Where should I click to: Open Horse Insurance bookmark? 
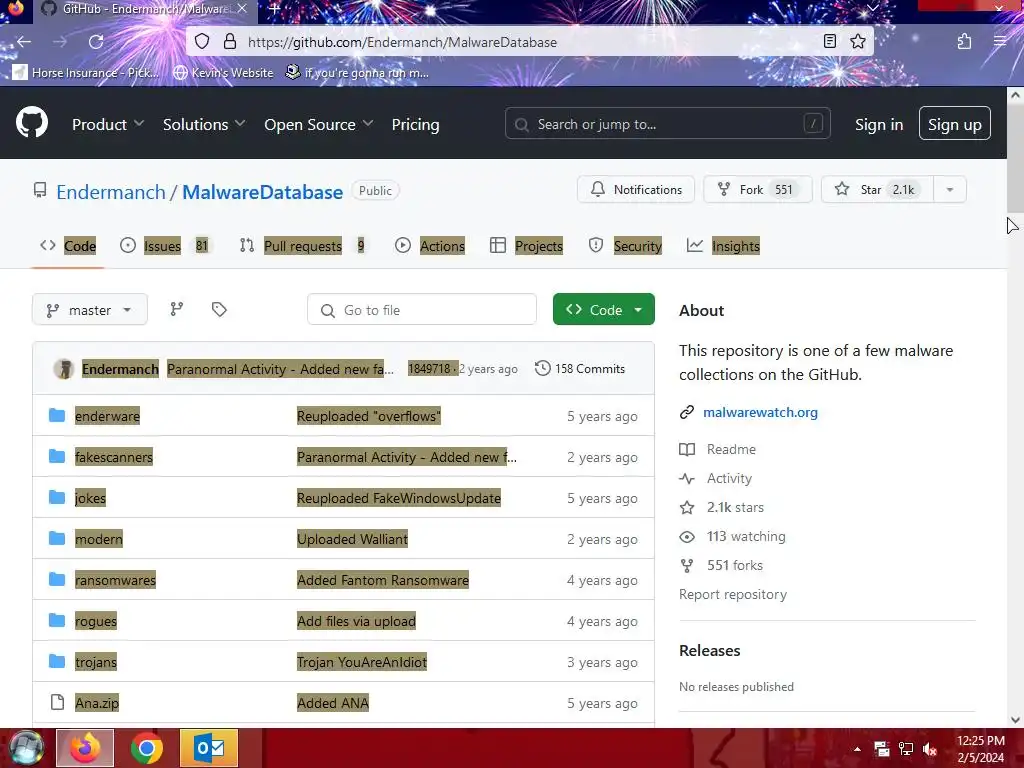pyautogui.click(x=86, y=72)
